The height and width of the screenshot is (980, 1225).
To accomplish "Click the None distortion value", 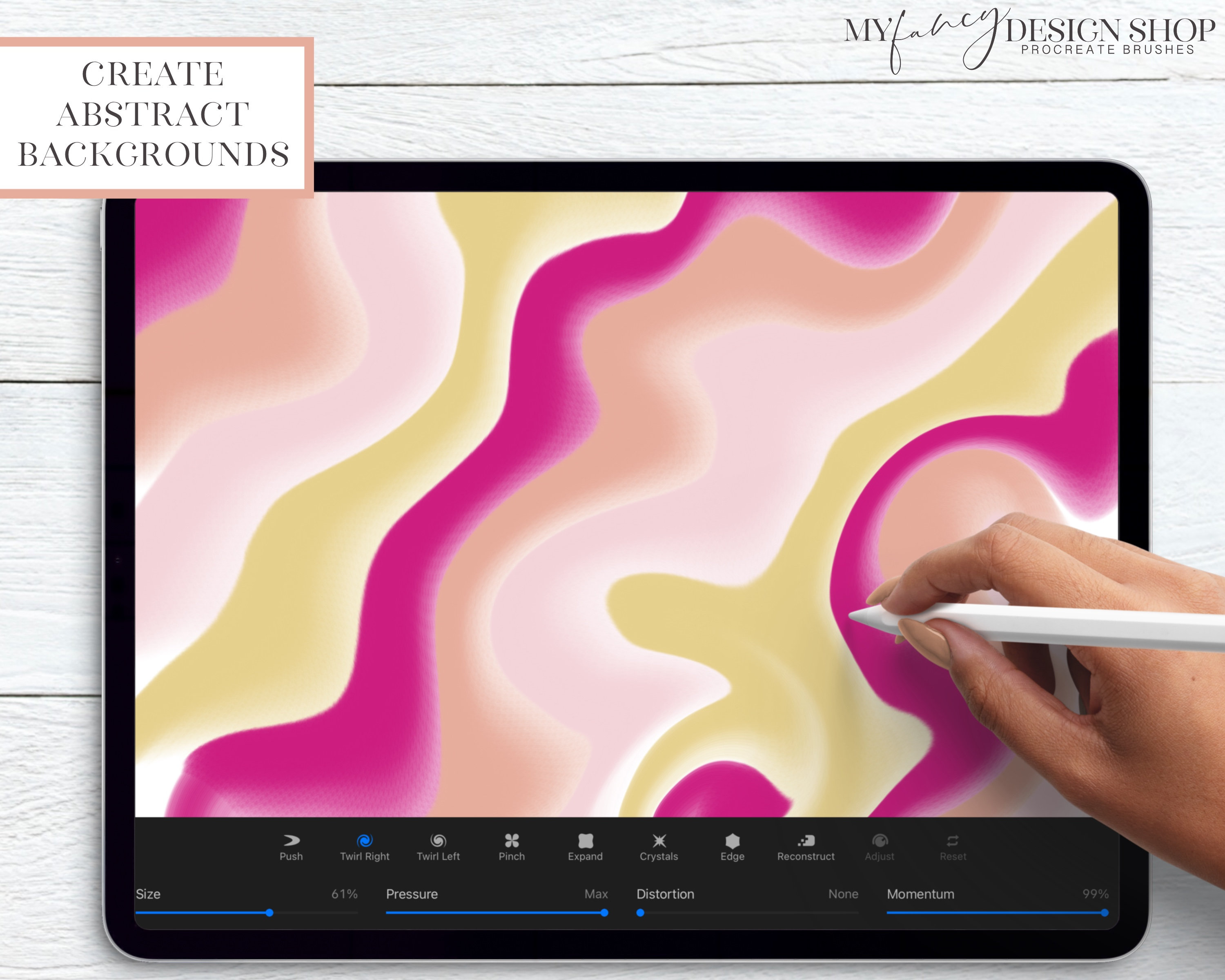I will [x=843, y=894].
